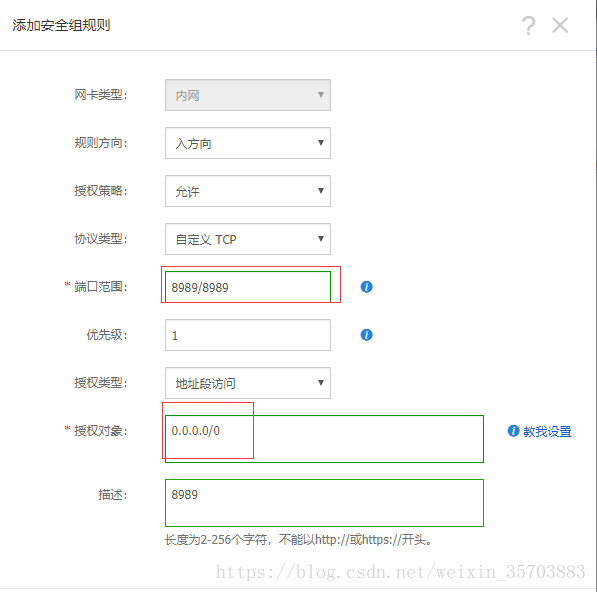Viewport: 597px width, 592px height.
Task: Click the 端口范围 label
Action: (101, 287)
